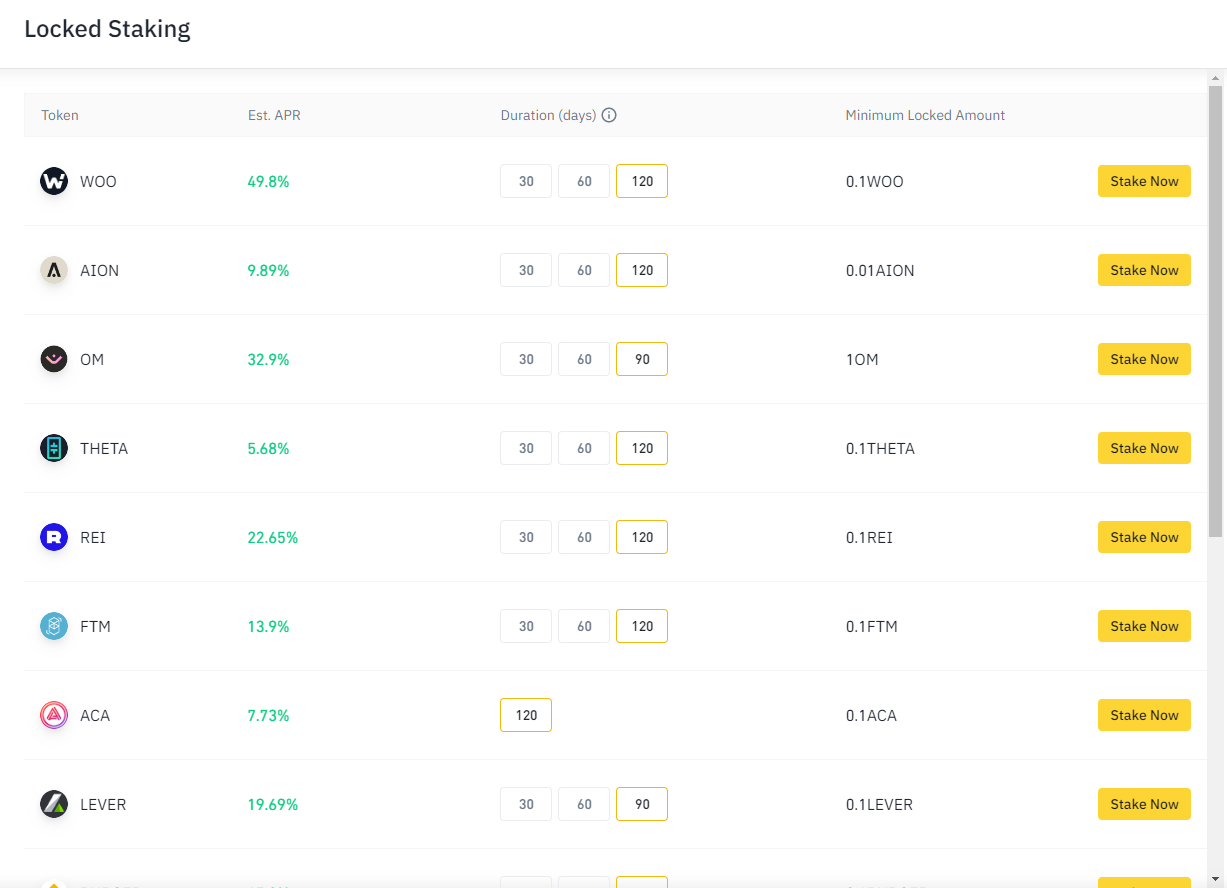Click the 22.65% APR value
This screenshot has height=888, width=1227.
coord(273,537)
